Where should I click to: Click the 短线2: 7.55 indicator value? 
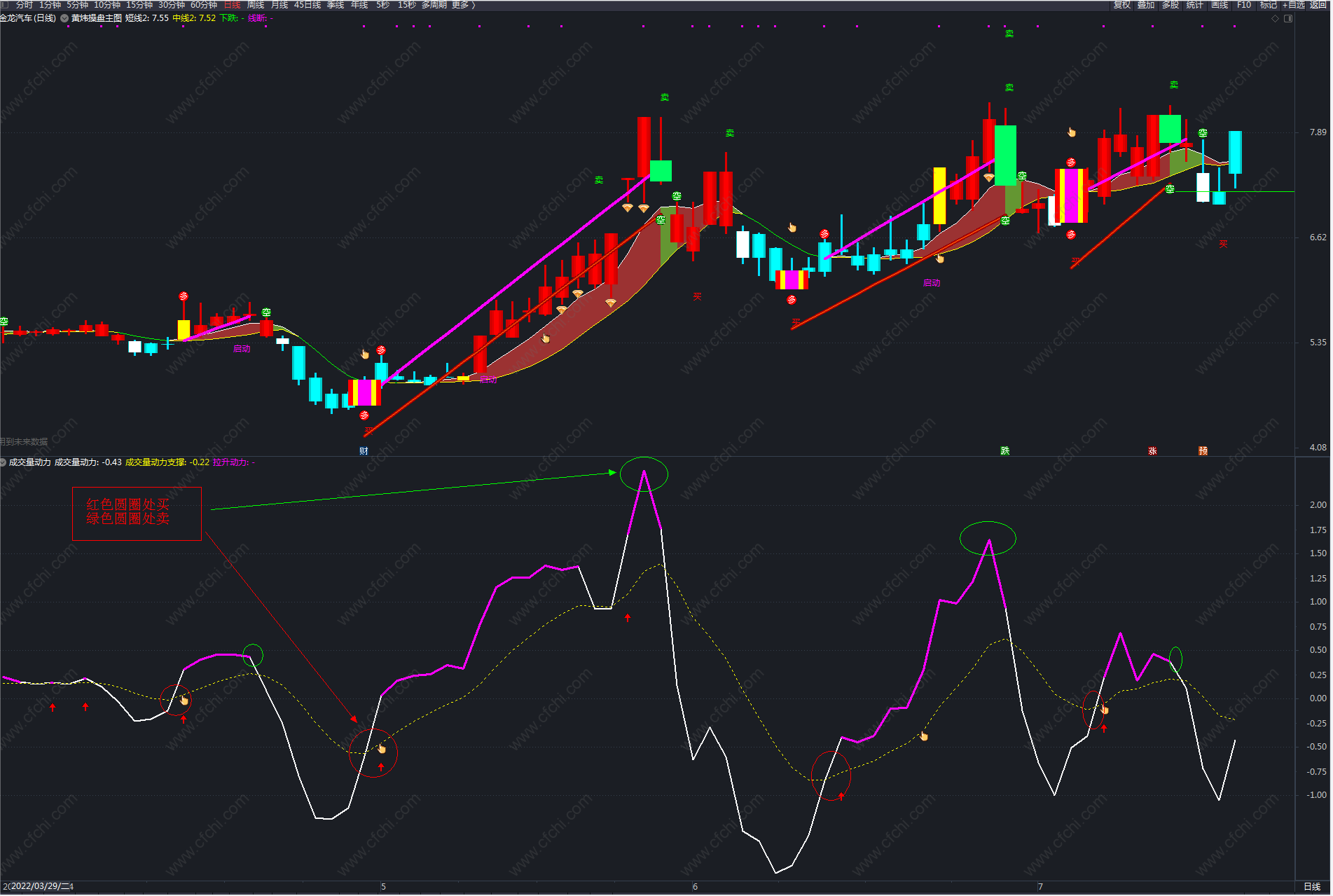pos(147,18)
